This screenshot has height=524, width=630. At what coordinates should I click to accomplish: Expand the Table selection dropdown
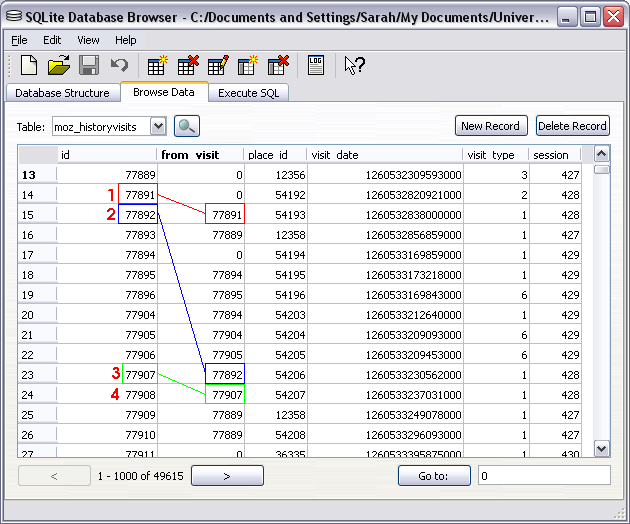(x=157, y=126)
